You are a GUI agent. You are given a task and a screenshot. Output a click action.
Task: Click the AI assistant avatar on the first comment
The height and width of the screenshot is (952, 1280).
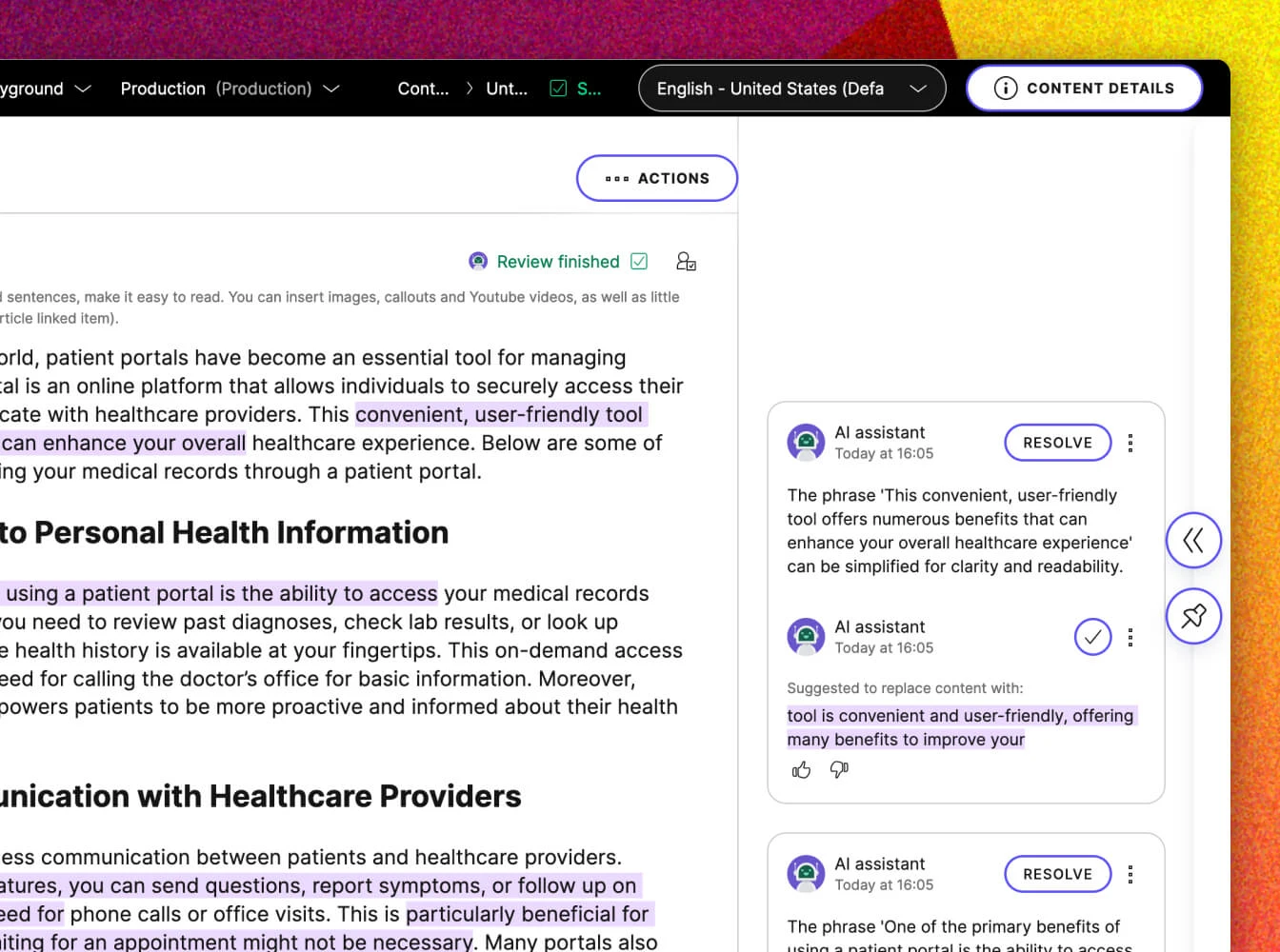coord(806,442)
